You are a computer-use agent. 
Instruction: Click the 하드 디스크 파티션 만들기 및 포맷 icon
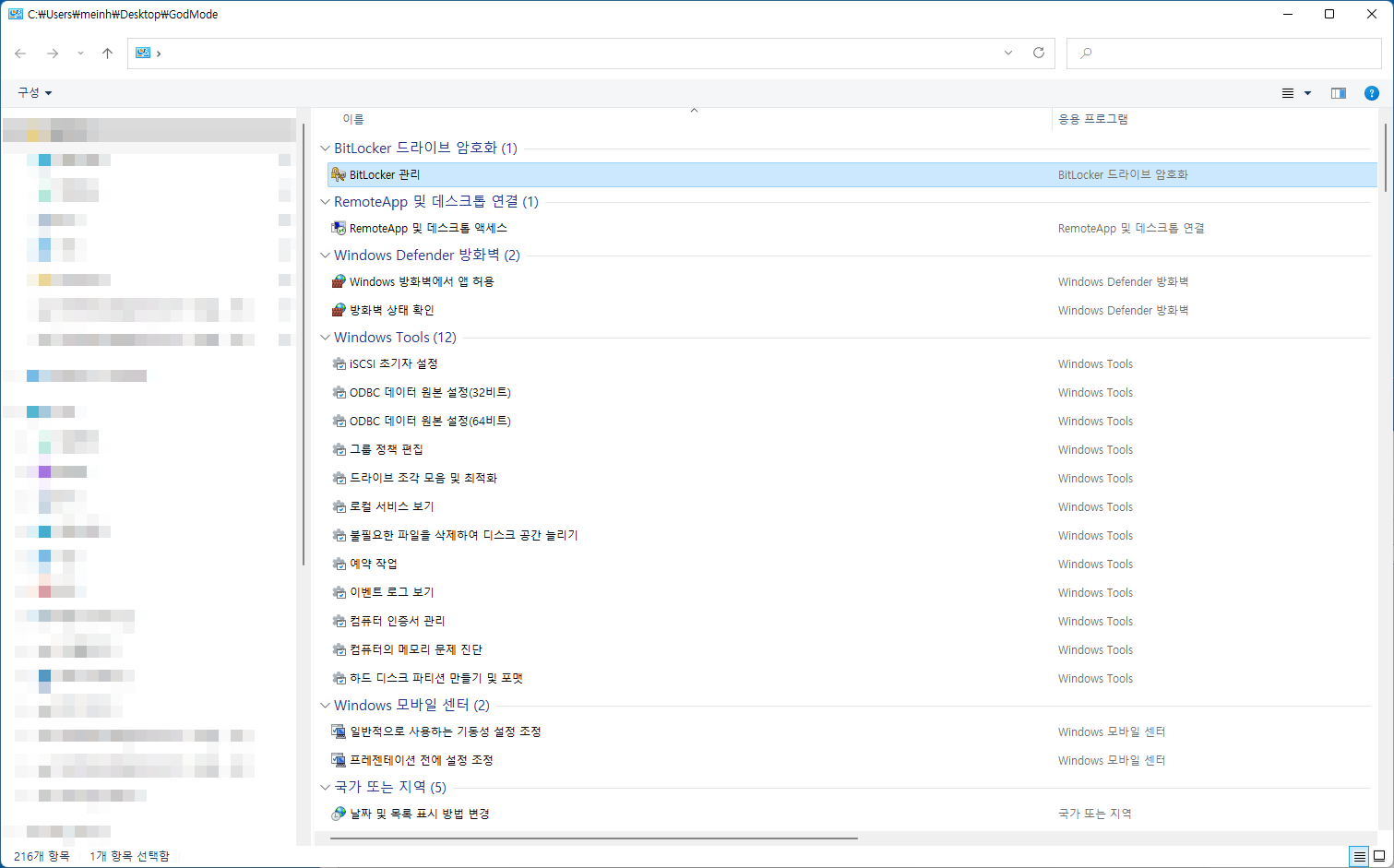(x=339, y=678)
